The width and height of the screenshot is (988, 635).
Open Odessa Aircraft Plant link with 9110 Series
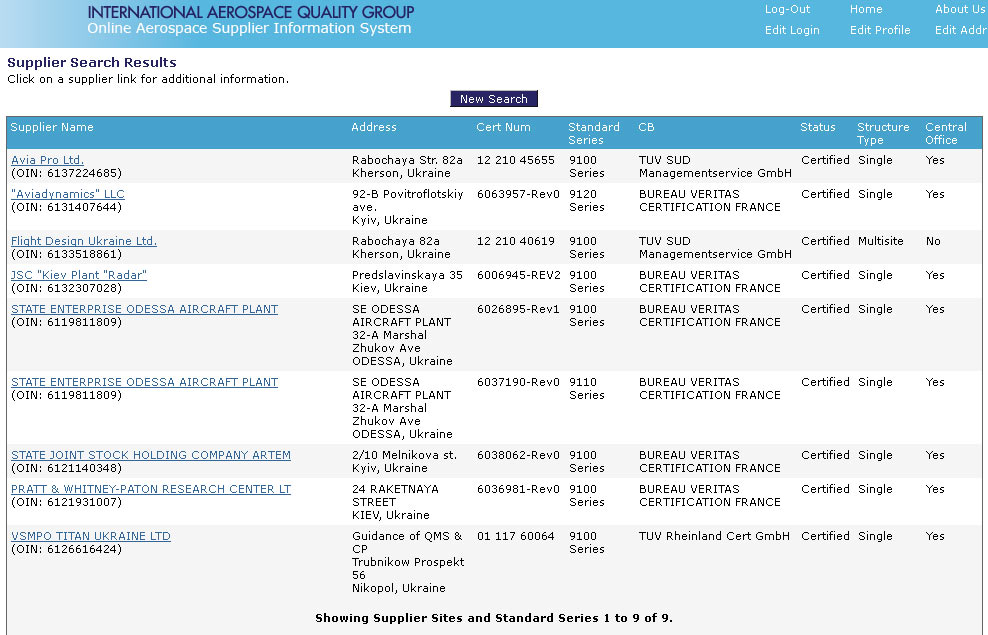point(144,382)
